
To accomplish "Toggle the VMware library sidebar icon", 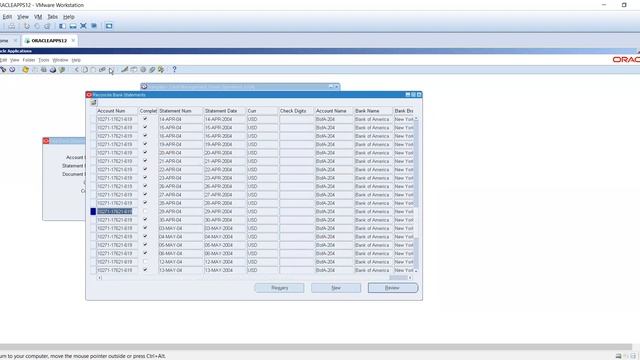I will pyautogui.click(x=62, y=26).
